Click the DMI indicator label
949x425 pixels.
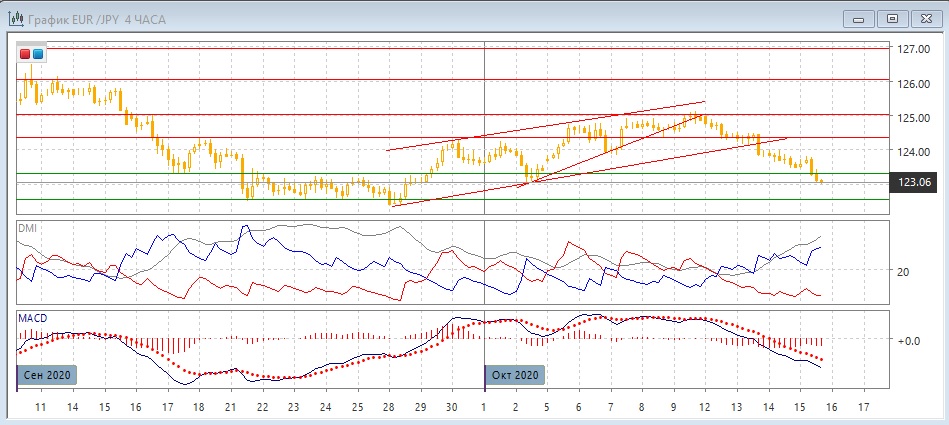(x=27, y=228)
